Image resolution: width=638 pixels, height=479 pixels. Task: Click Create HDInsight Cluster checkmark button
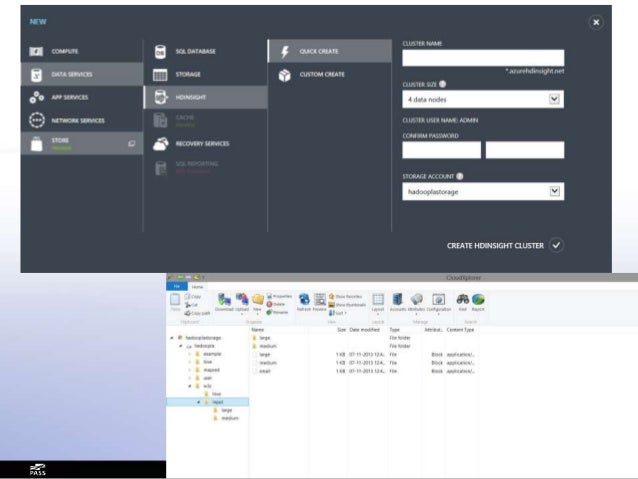pos(556,245)
